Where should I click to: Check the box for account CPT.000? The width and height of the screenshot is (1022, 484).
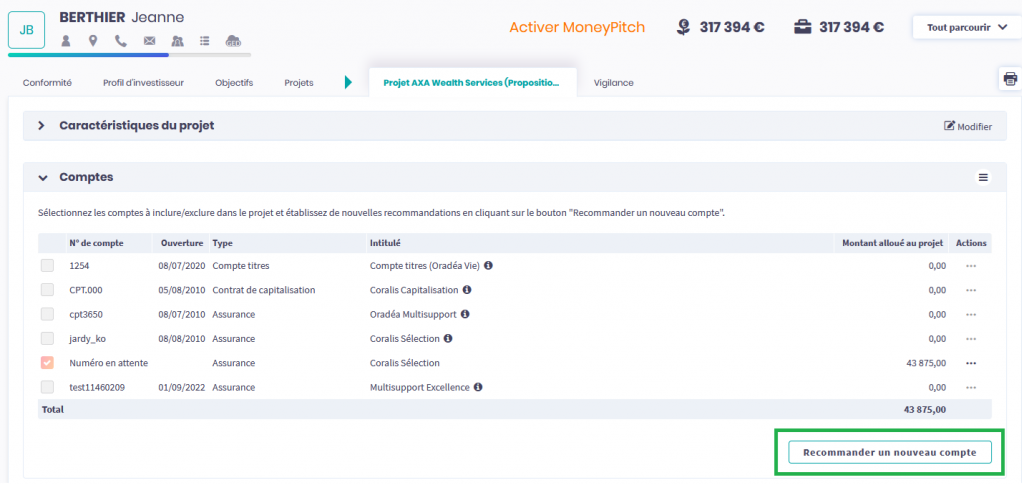coord(47,290)
